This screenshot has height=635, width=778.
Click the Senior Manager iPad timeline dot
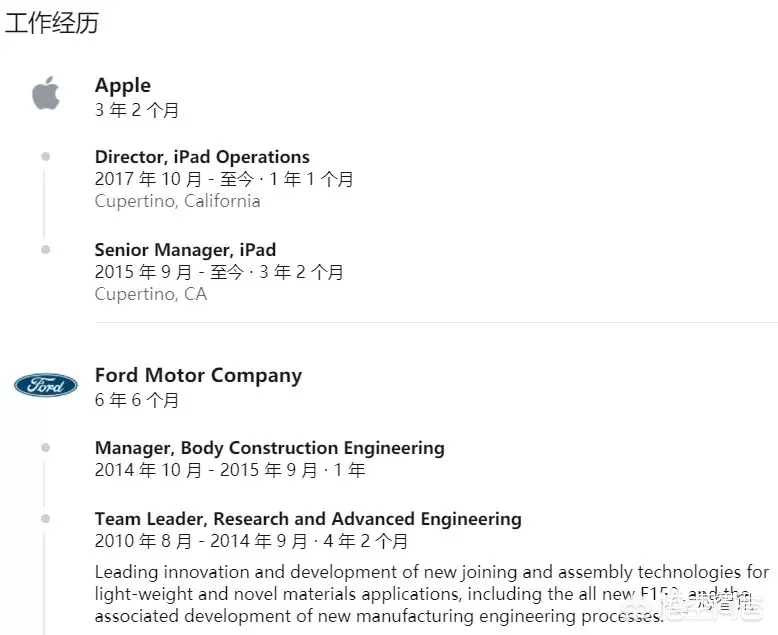[46, 250]
